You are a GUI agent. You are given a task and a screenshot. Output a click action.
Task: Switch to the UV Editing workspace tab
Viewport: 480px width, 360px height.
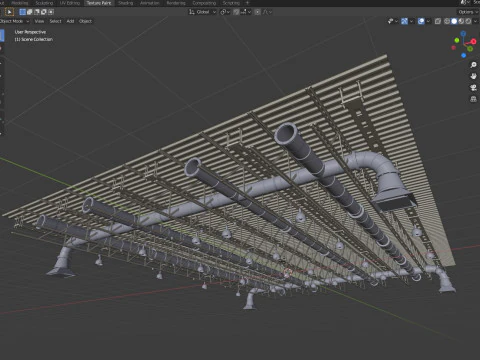coord(70,3)
